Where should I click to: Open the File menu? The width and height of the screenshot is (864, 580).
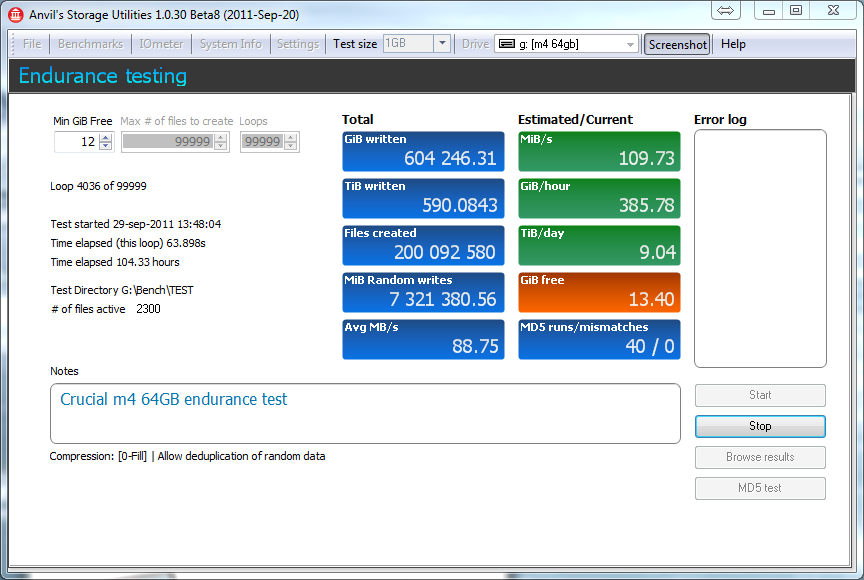32,44
